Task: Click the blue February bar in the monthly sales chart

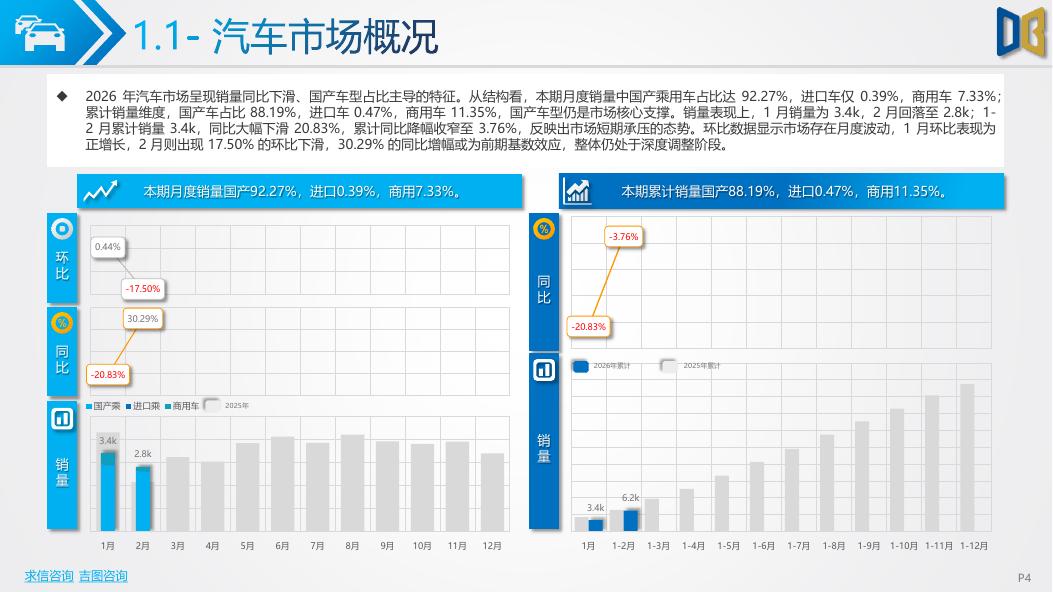Action: point(143,499)
